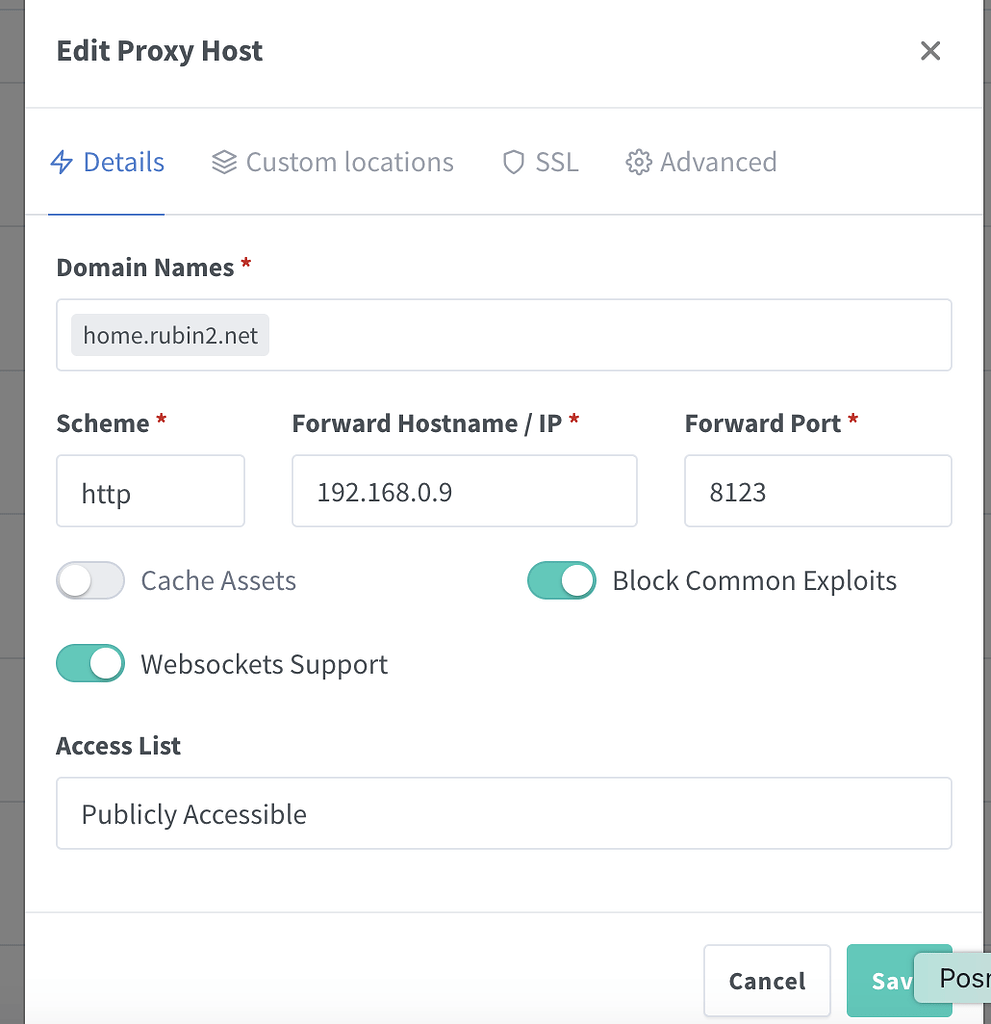The image size is (991, 1024).
Task: Click the home.rubin2.net domain tag
Action: click(169, 335)
